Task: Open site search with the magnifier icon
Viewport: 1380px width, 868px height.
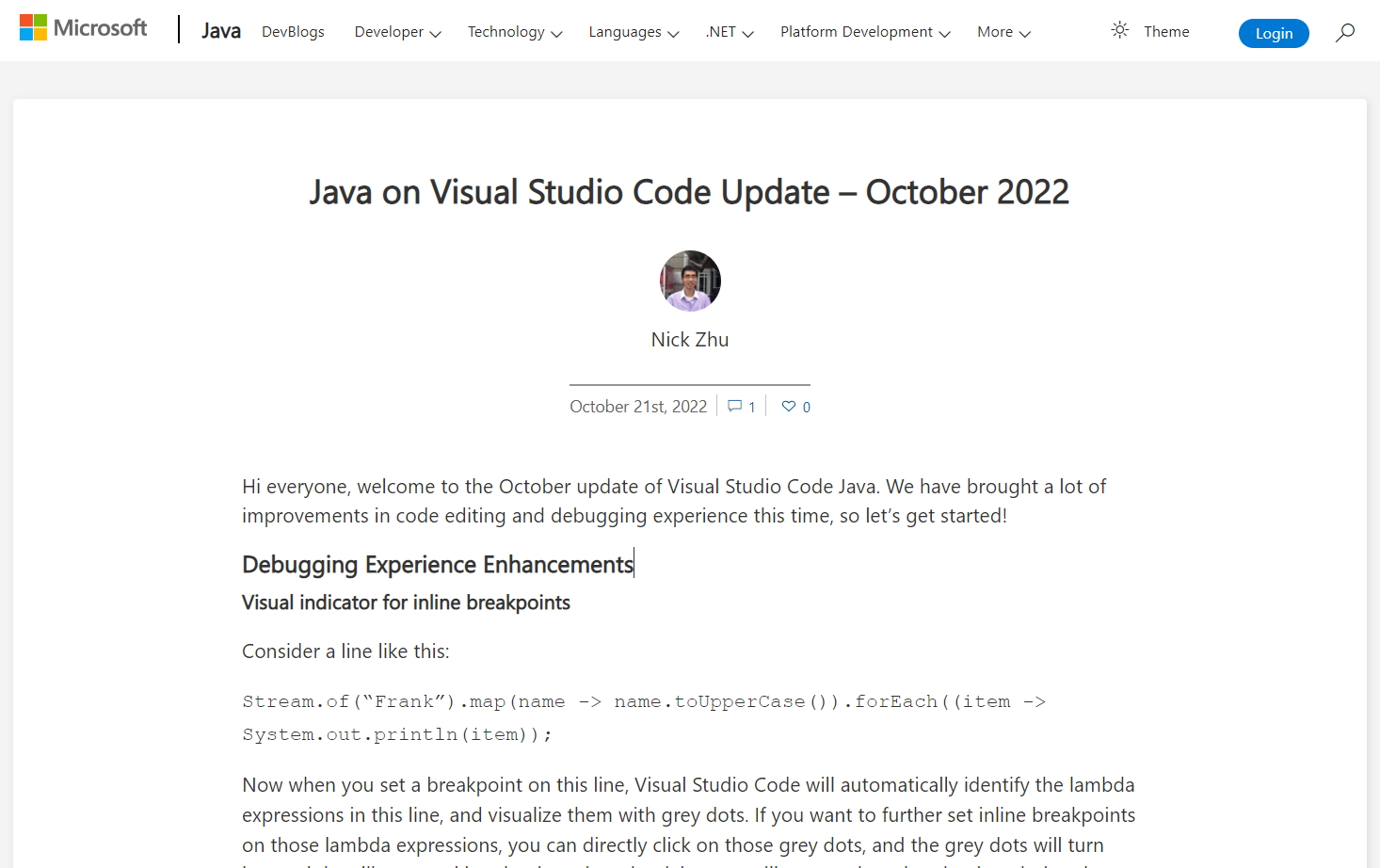Action: click(x=1344, y=32)
